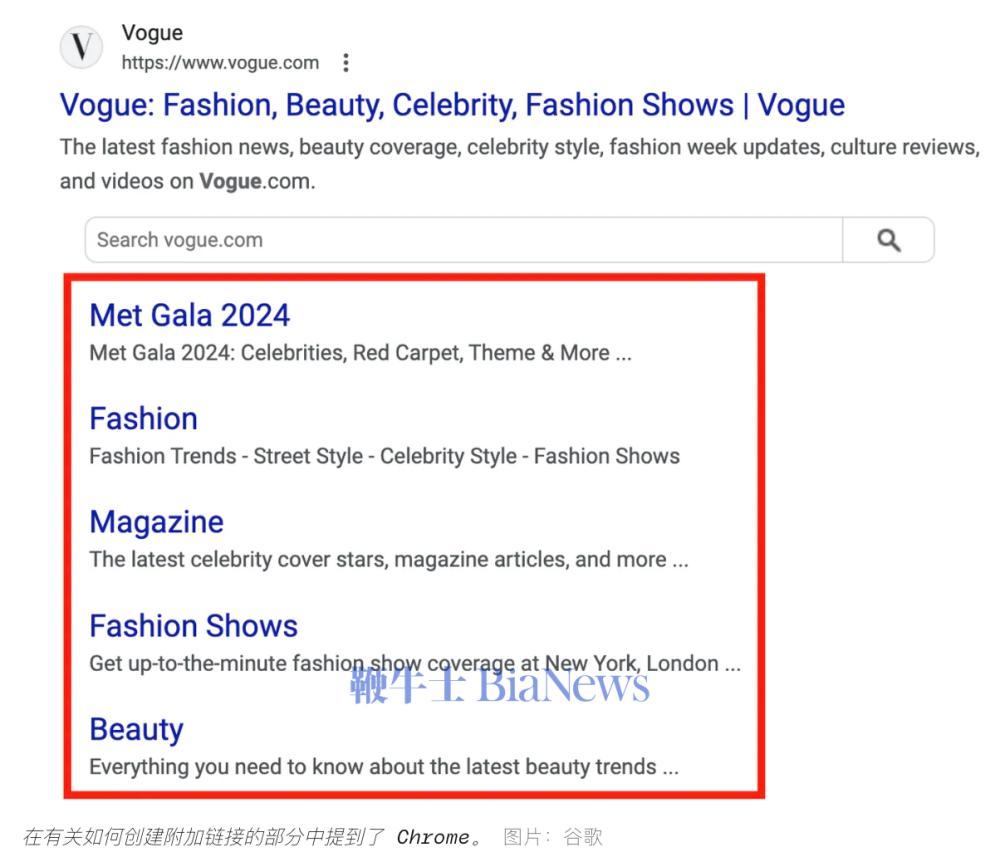Image resolution: width=1000 pixels, height=857 pixels.
Task: Open the Magazine sitelink
Action: (x=157, y=522)
